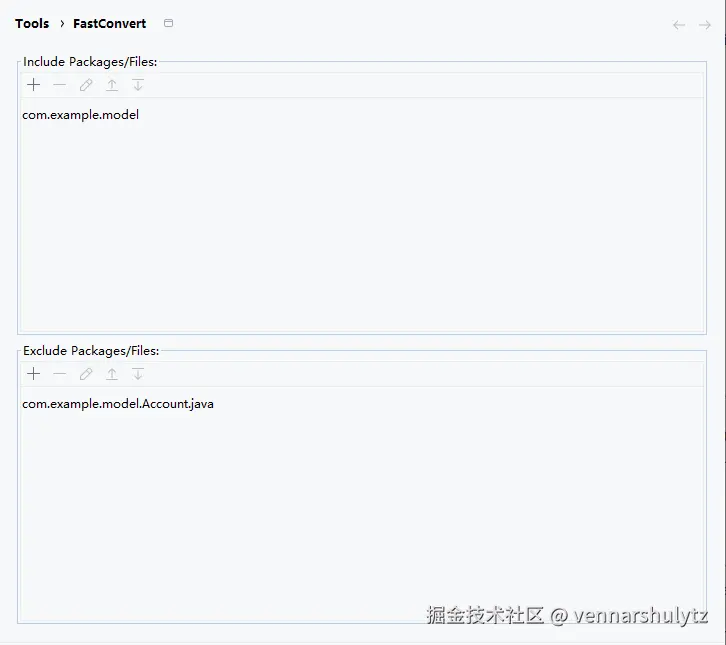Add an entry to Include Packages/Files

coord(33,85)
